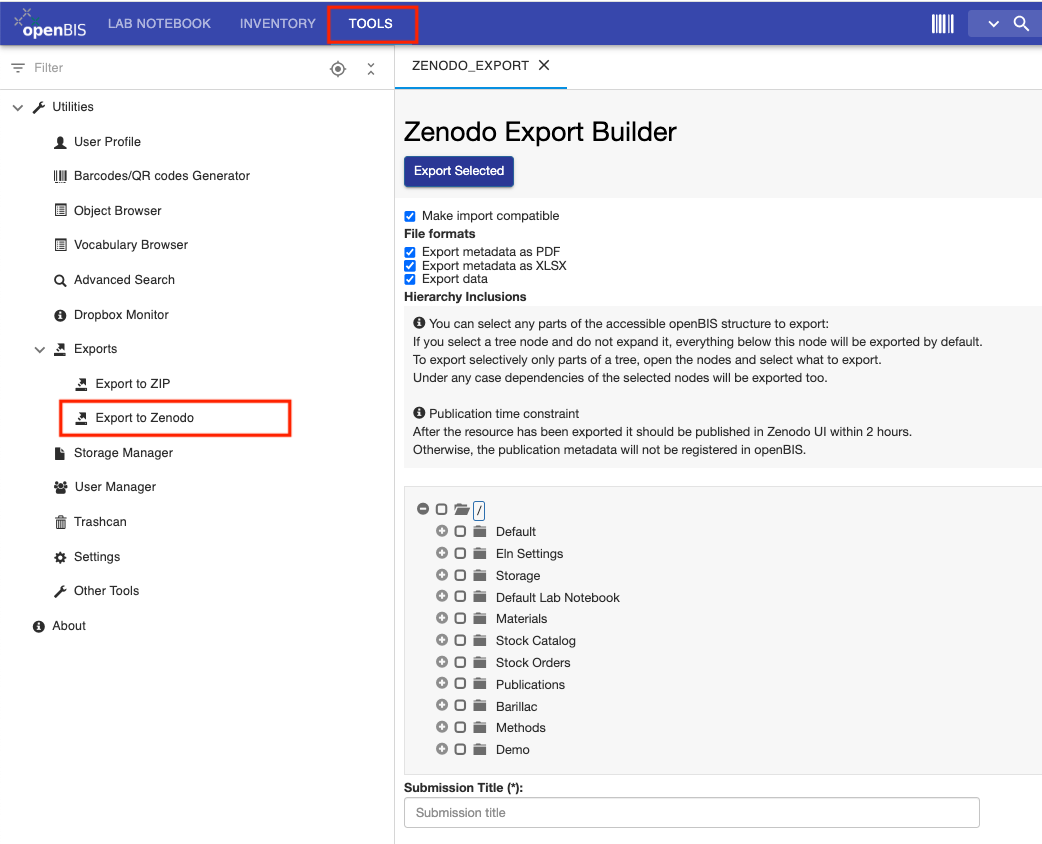Select the ZENODO_EXPORT tab
The width and height of the screenshot is (1042, 844).
pos(470,66)
